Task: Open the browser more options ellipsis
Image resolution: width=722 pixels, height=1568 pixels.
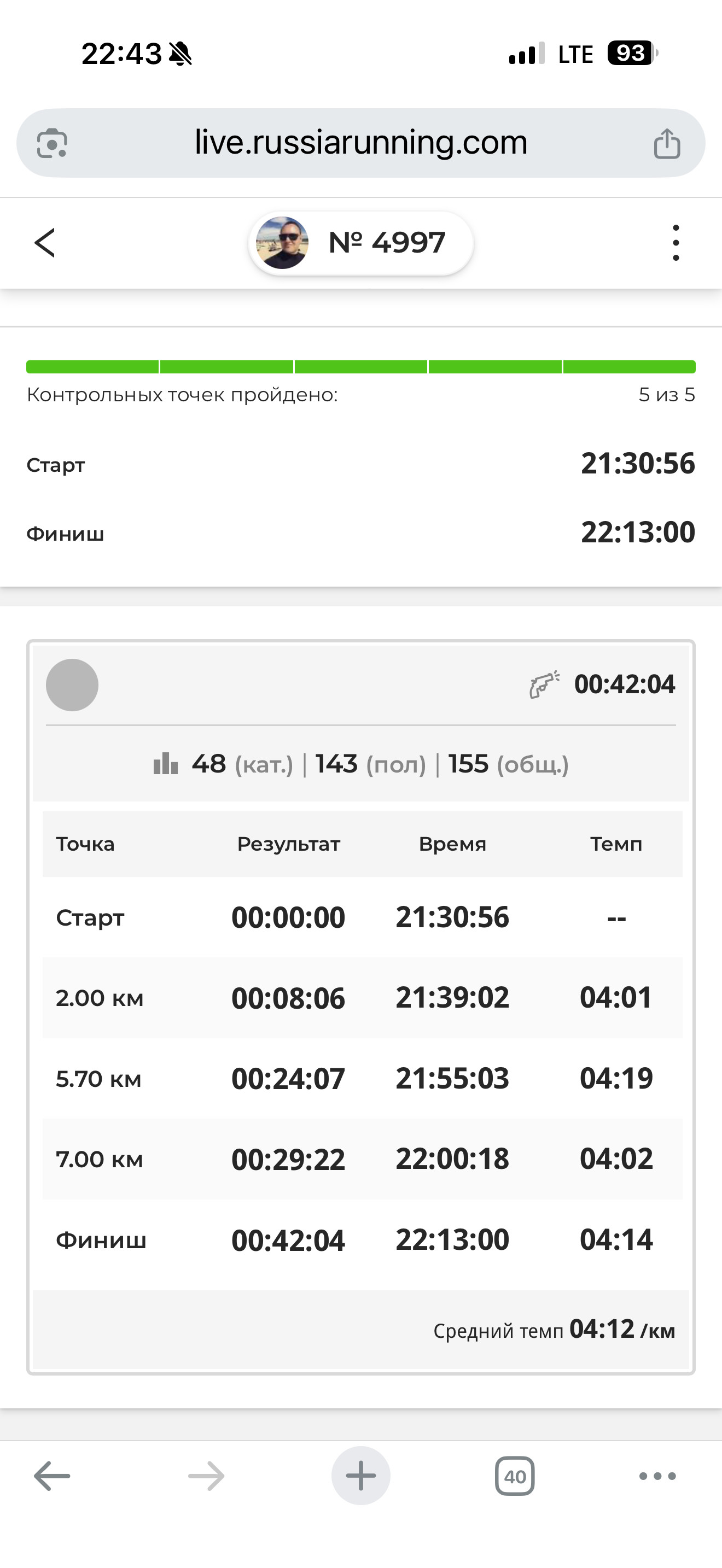Action: (x=657, y=1476)
